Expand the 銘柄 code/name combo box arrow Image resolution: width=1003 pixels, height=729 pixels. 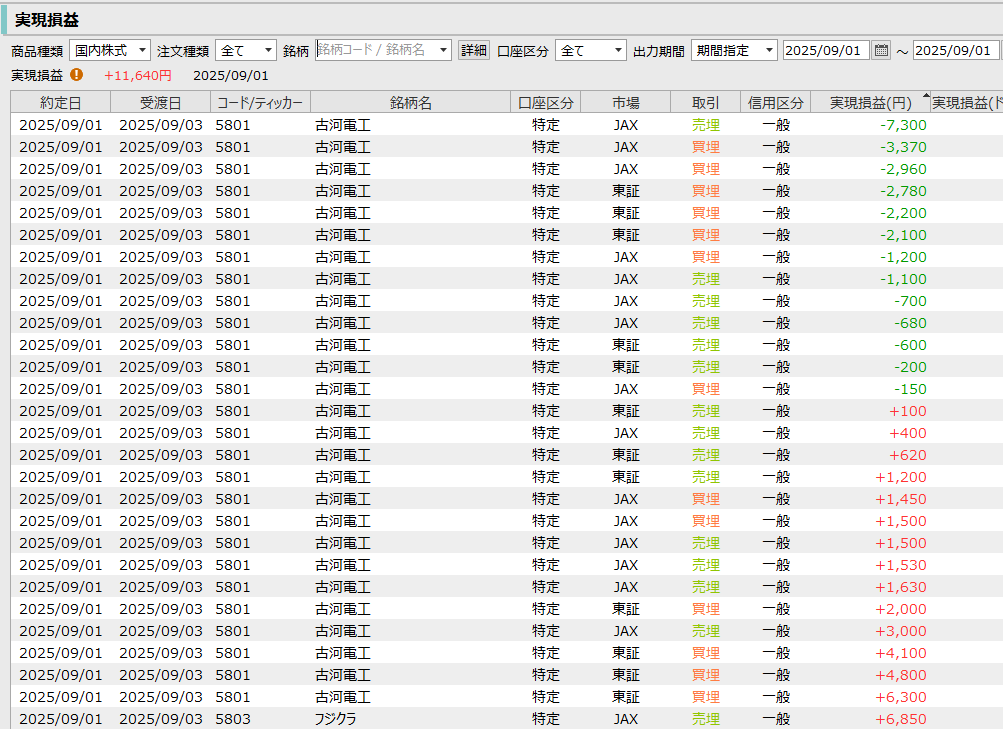pyautogui.click(x=443, y=51)
